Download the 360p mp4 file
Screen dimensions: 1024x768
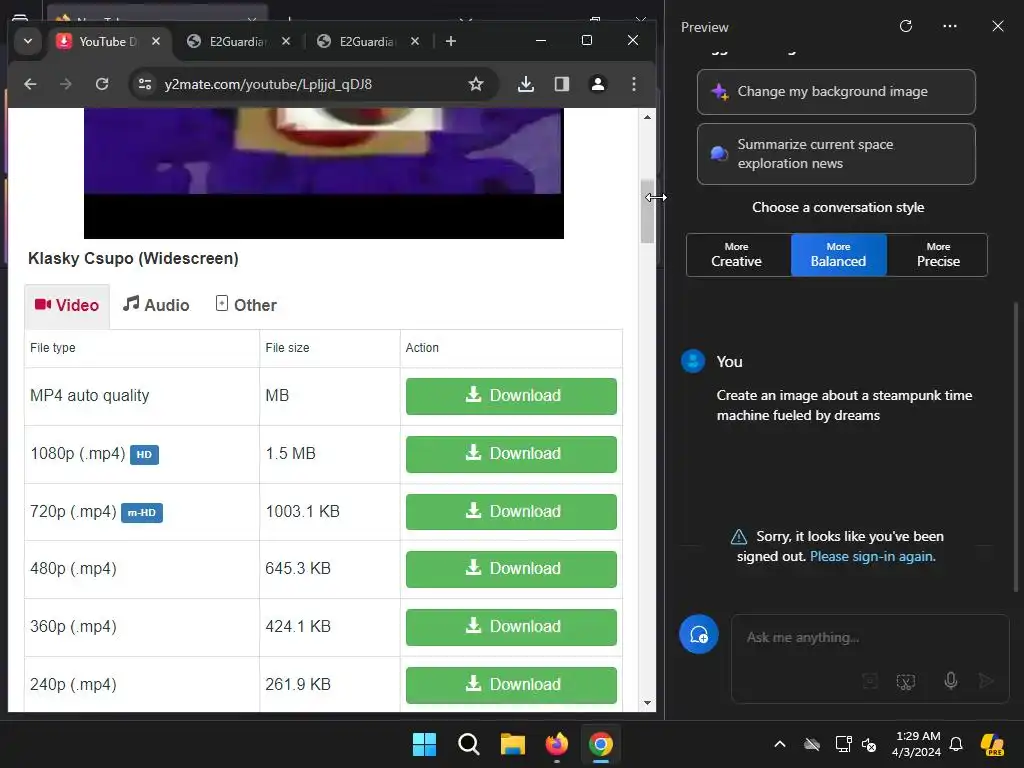pyautogui.click(x=511, y=627)
